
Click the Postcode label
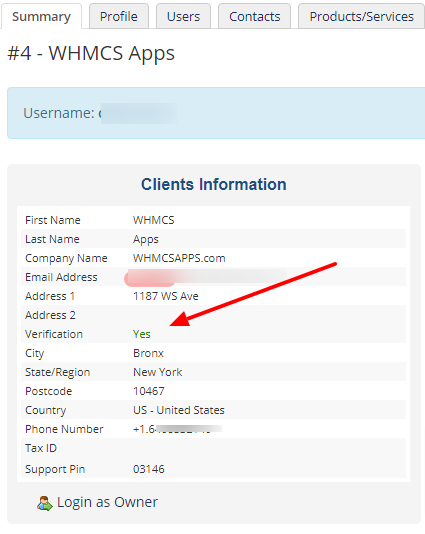(48, 391)
